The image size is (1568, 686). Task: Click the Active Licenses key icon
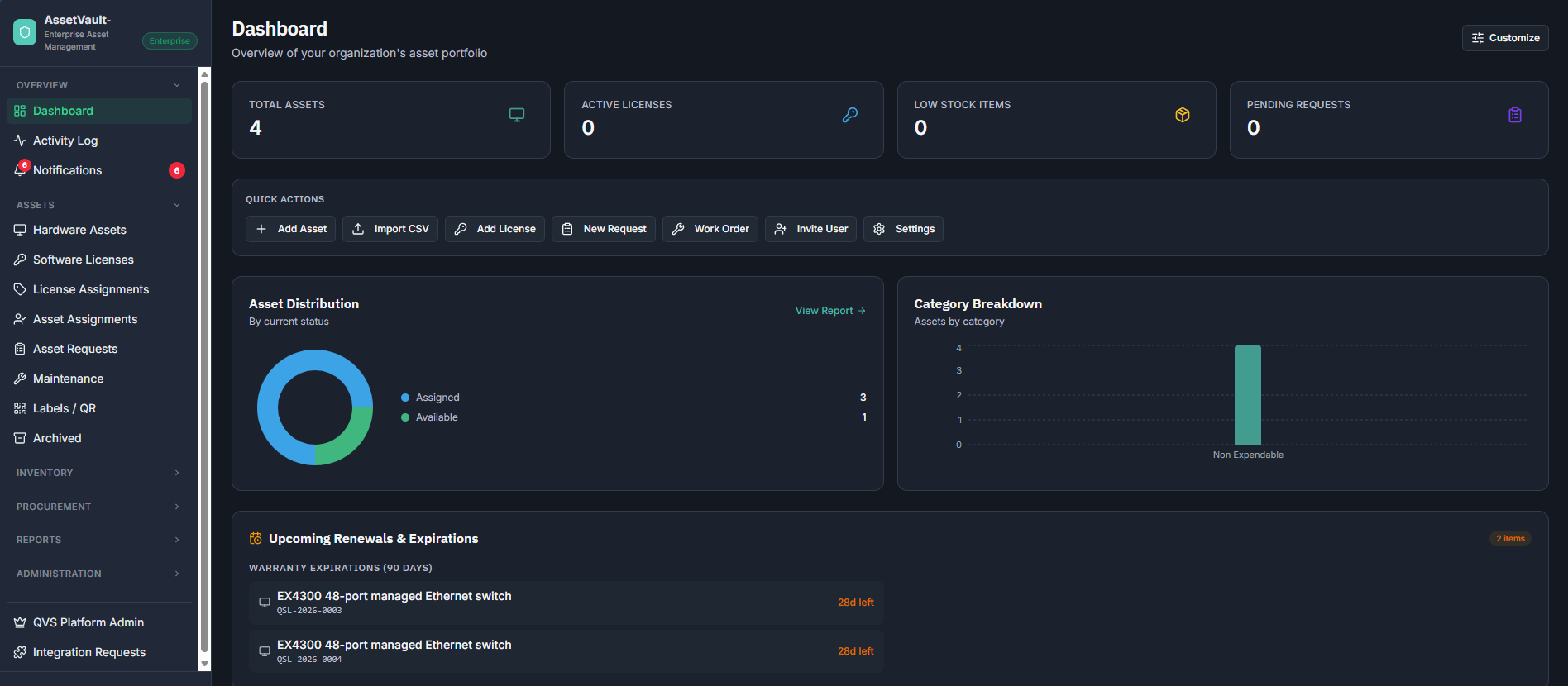pos(850,115)
